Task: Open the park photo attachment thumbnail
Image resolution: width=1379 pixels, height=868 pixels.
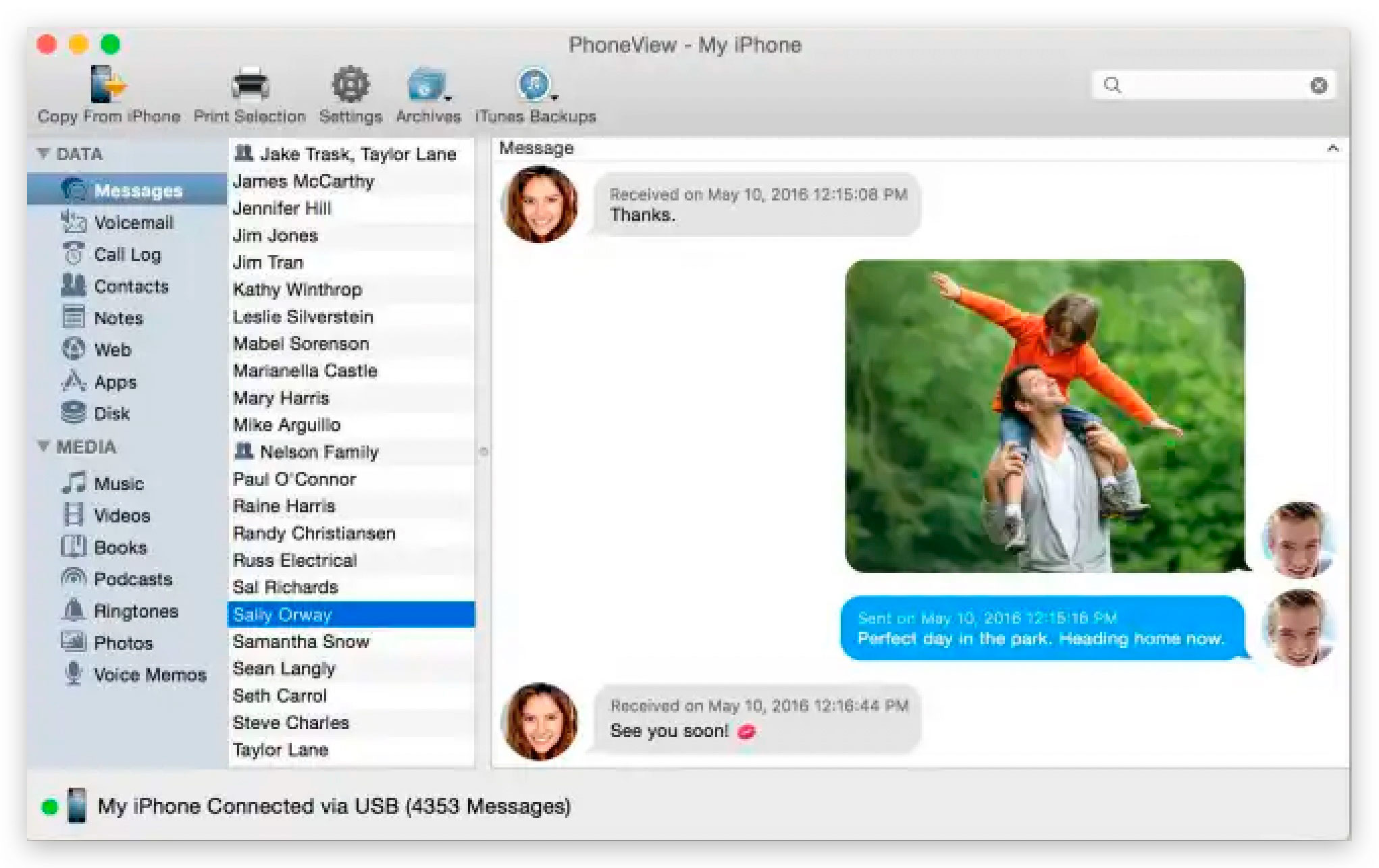Action: 1044,416
